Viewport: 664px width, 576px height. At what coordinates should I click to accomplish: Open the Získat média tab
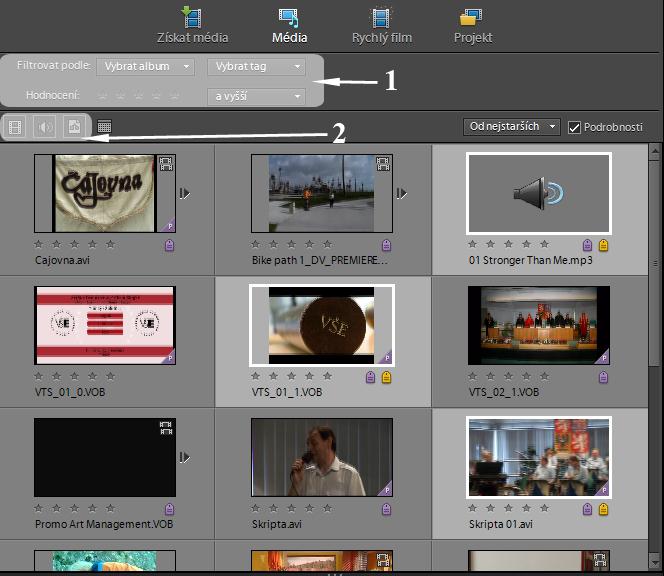192,25
